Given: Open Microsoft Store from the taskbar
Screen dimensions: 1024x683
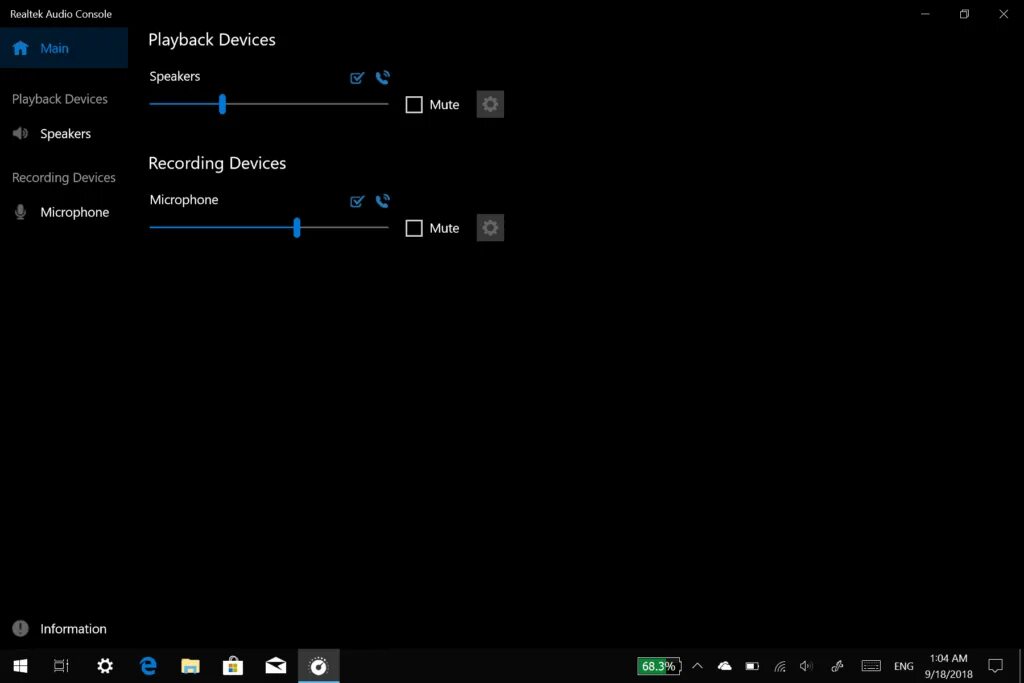Looking at the screenshot, I should (x=232, y=666).
